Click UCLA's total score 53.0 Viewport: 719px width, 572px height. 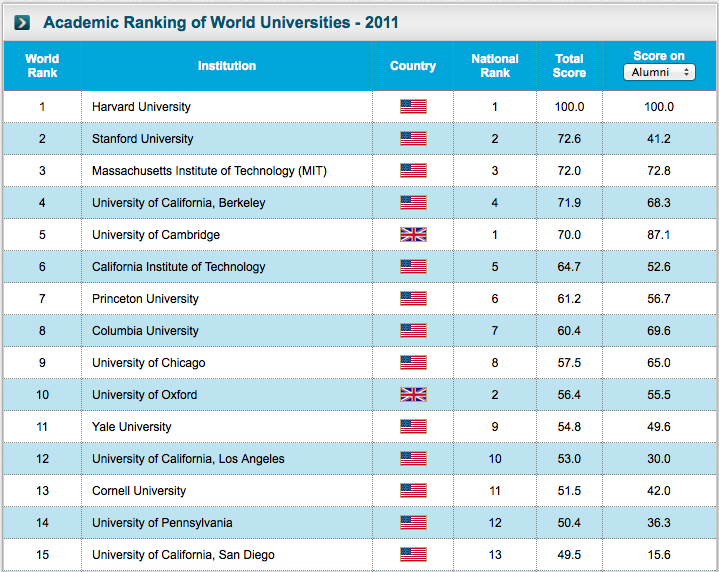[x=569, y=458]
